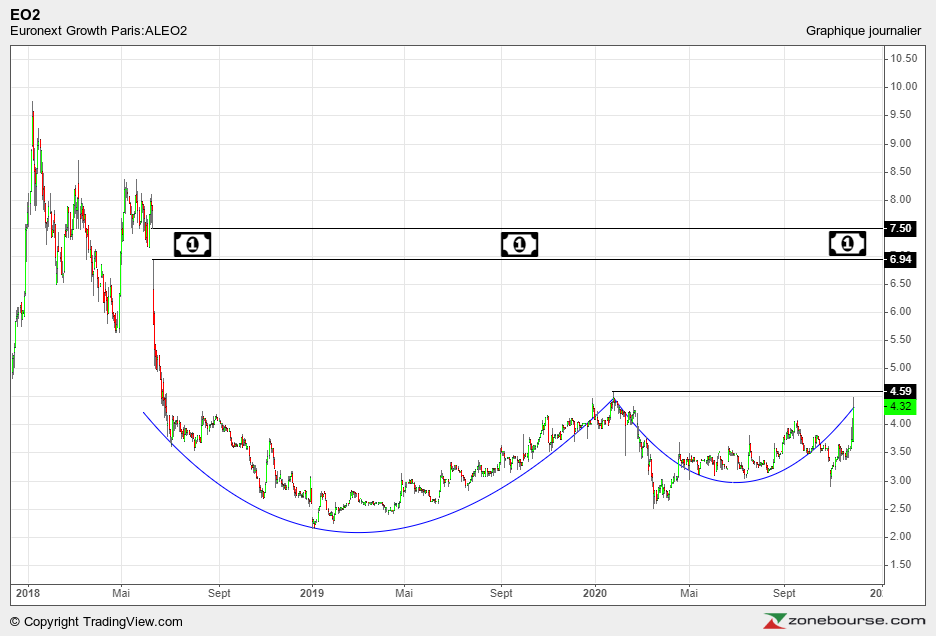Click the 2.50 price axis tick
This screenshot has height=636, width=936.
[x=901, y=508]
